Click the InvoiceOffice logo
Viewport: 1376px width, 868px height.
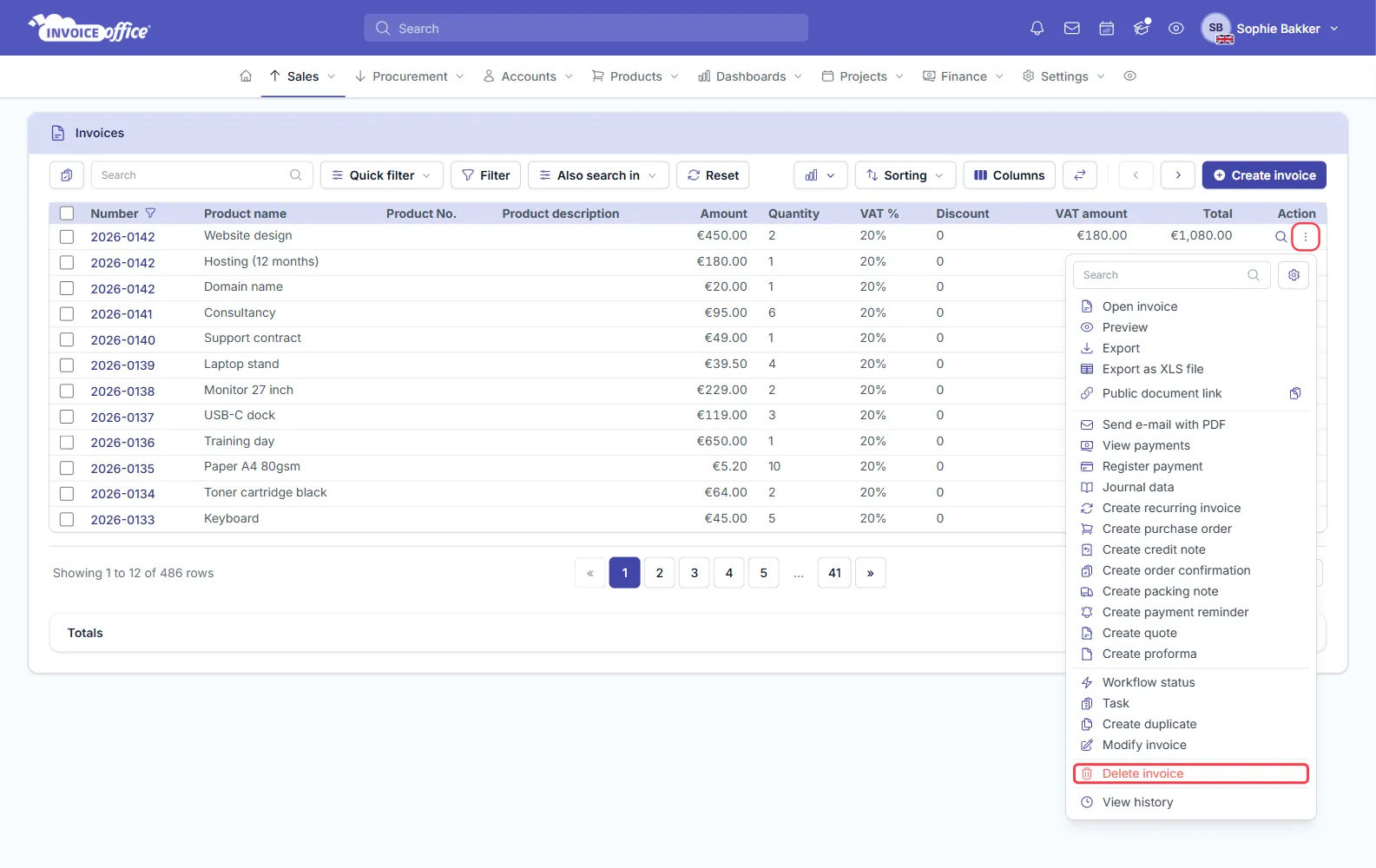(89, 29)
